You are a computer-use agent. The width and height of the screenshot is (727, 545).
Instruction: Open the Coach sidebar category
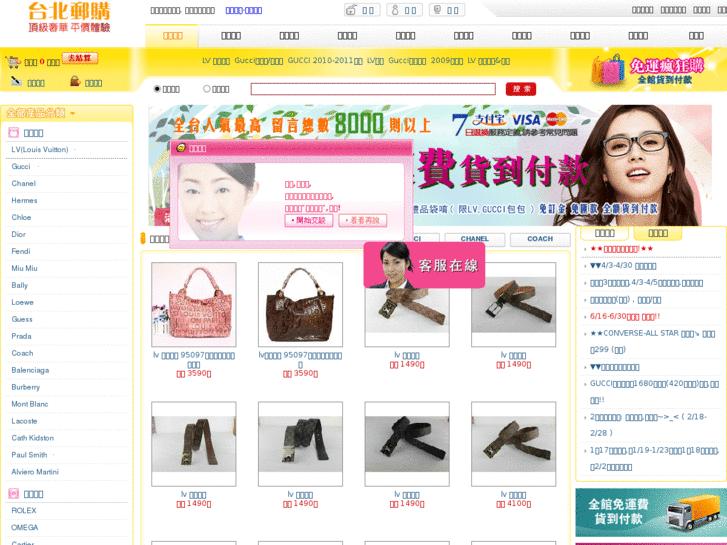click(x=22, y=353)
